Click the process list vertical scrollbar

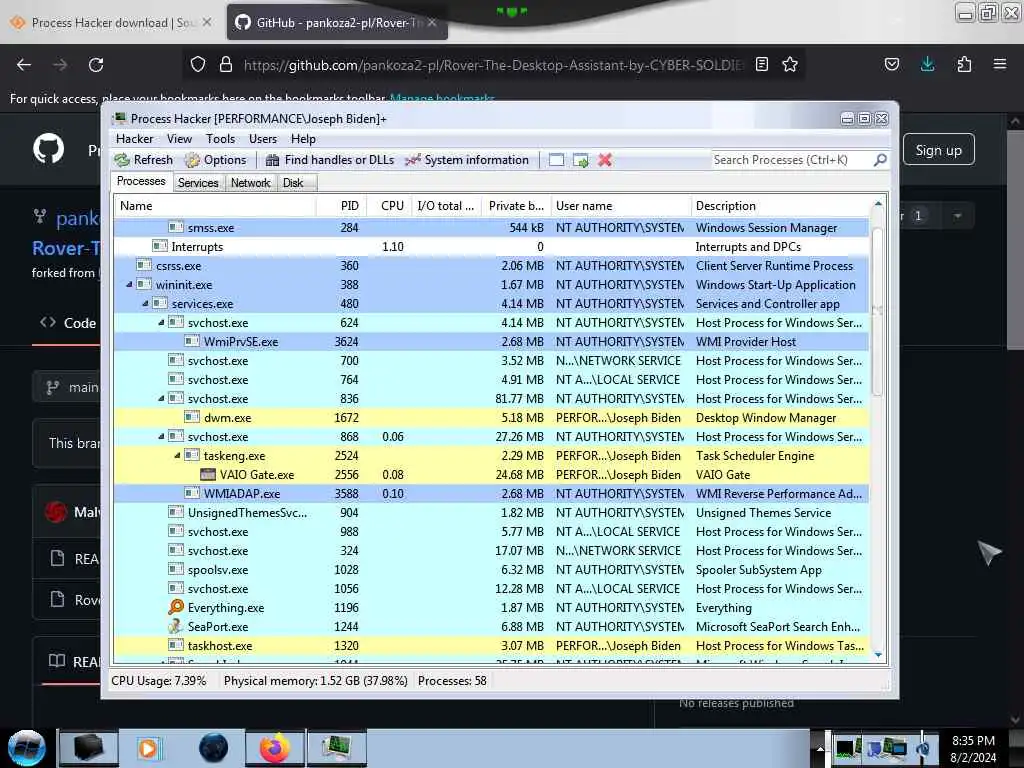point(878,312)
